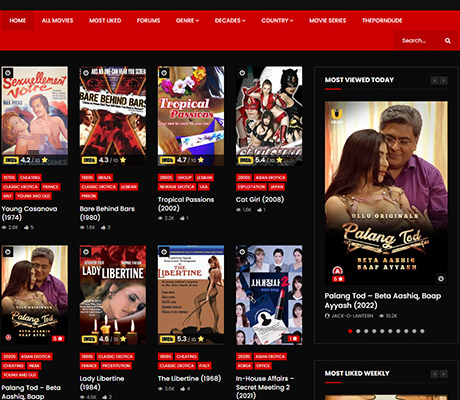The image size is (460, 400).
Task: Click watch-later icon on Lady Libertine poster
Action: (86, 252)
